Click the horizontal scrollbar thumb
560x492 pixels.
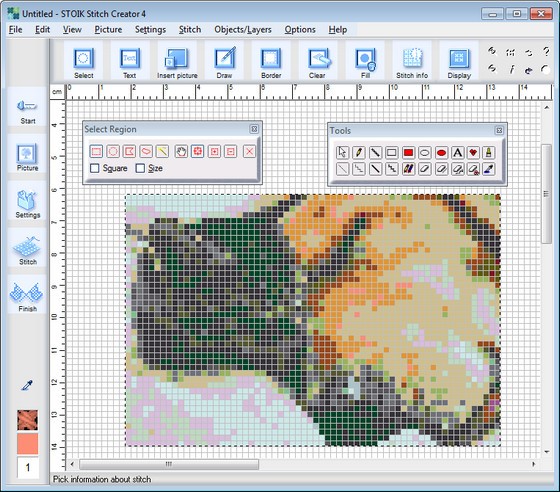[x=169, y=464]
